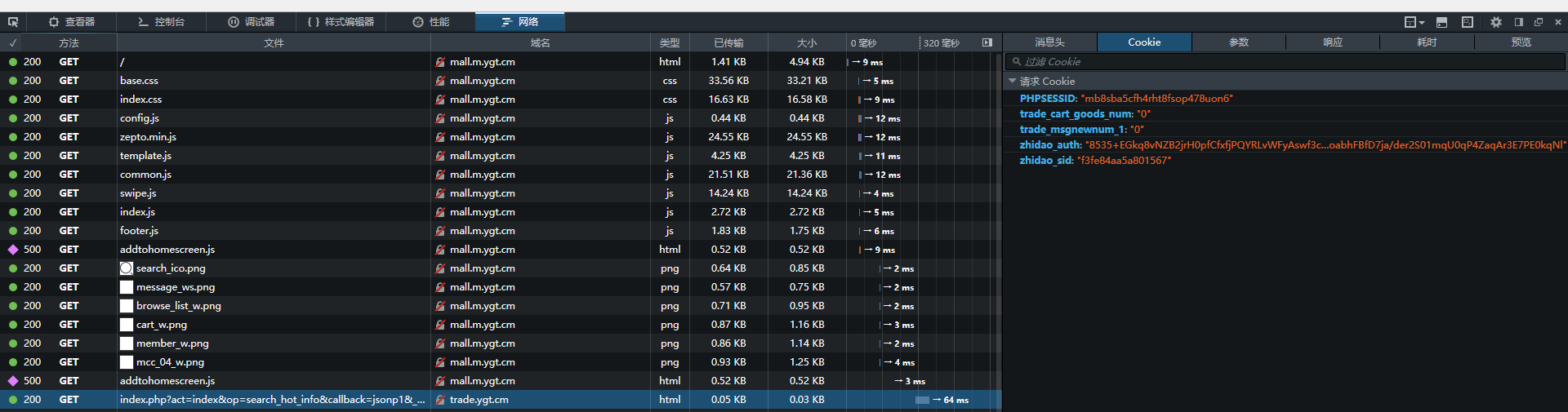Collapse the 请求 Cookie section

(1013, 81)
